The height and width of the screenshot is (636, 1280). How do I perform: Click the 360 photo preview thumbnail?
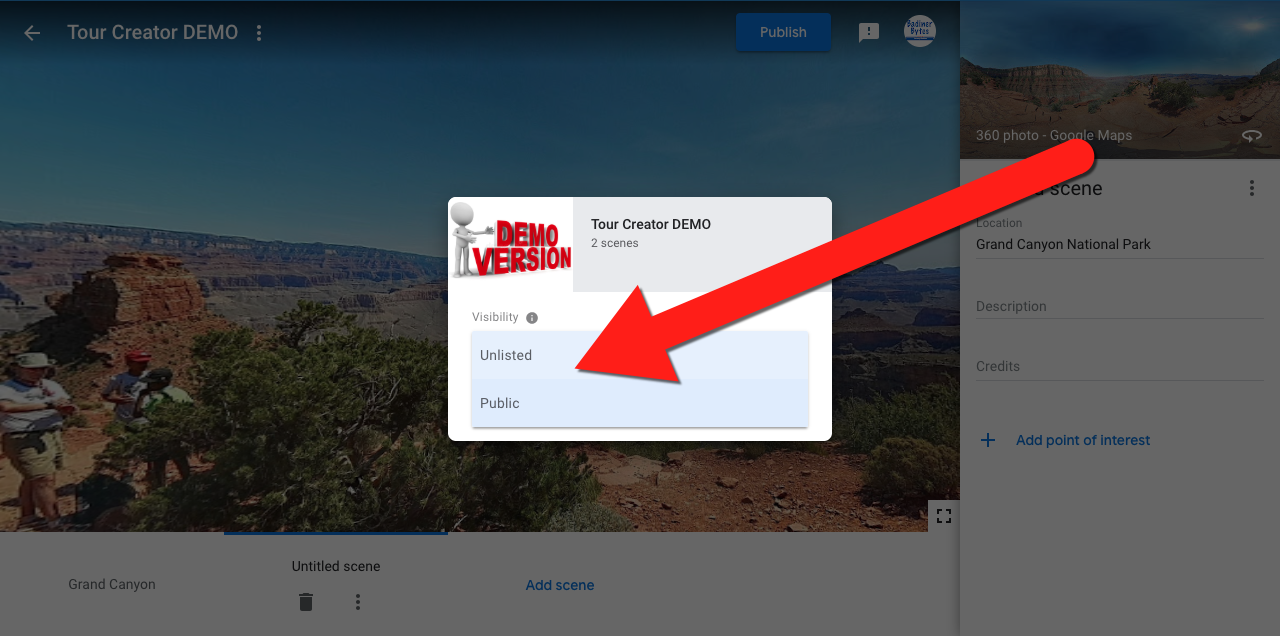tap(1120, 79)
